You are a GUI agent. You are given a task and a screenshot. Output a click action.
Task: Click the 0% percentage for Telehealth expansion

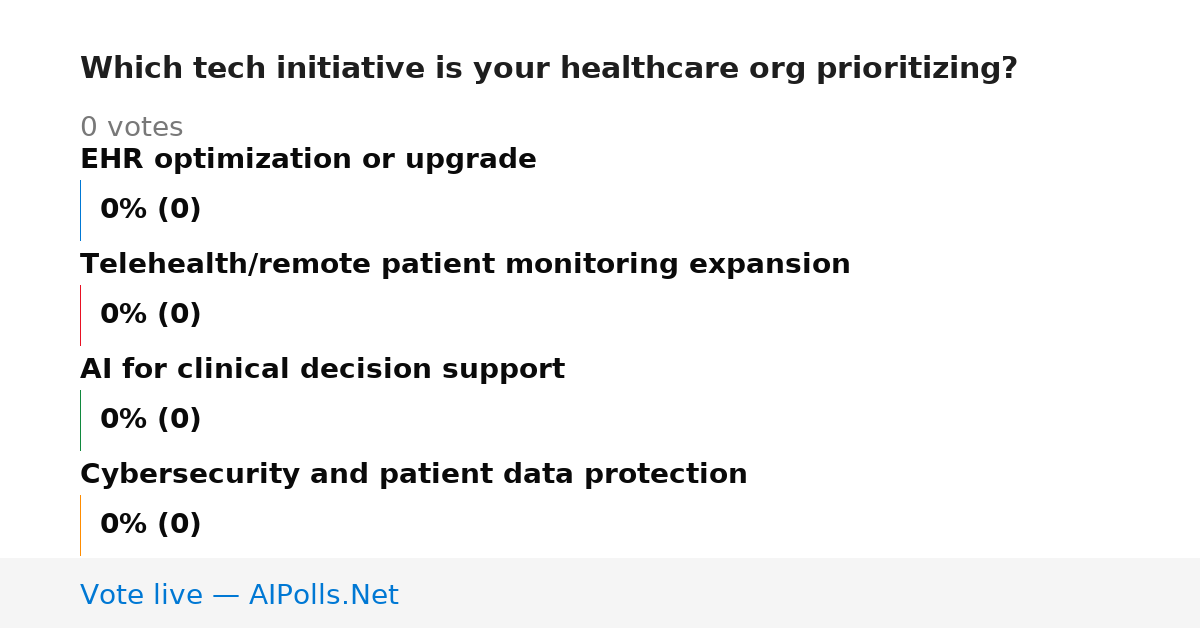124,315
